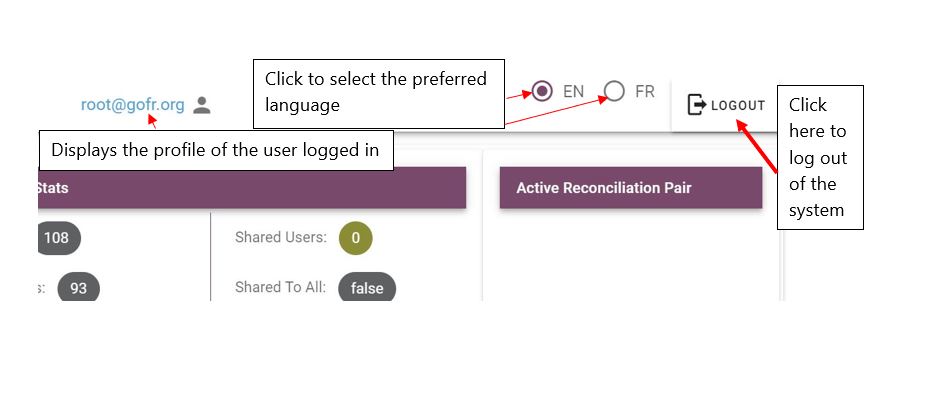Click the Active Reconciliation Pair header

[x=631, y=188]
